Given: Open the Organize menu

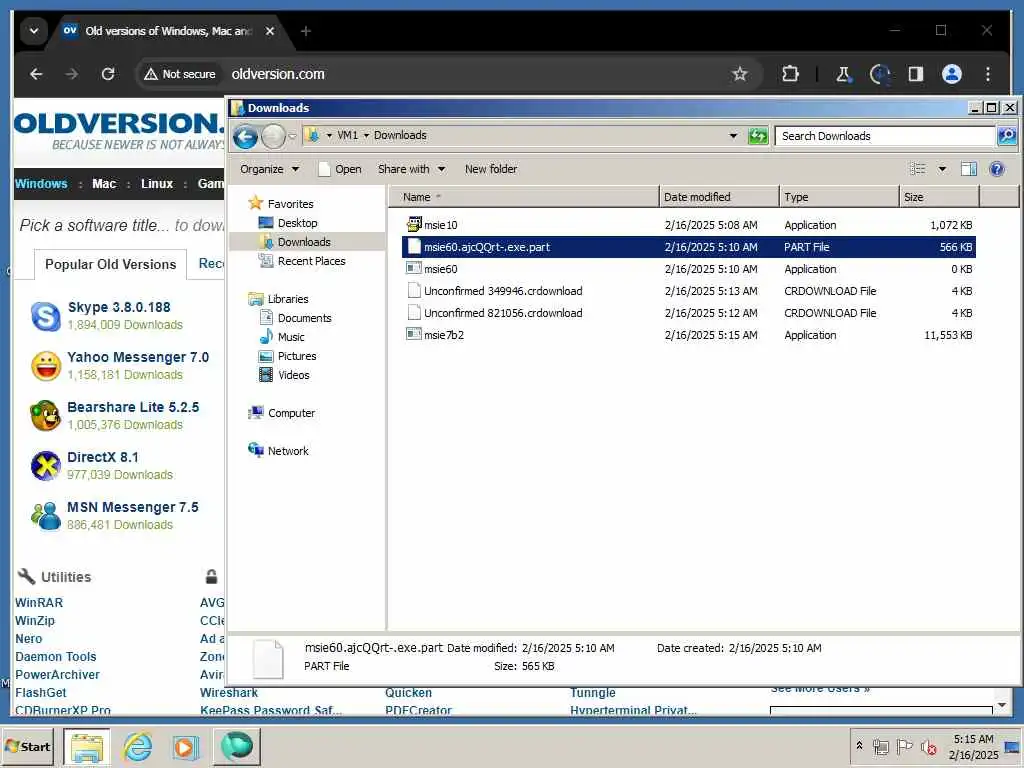Looking at the screenshot, I should [x=269, y=169].
